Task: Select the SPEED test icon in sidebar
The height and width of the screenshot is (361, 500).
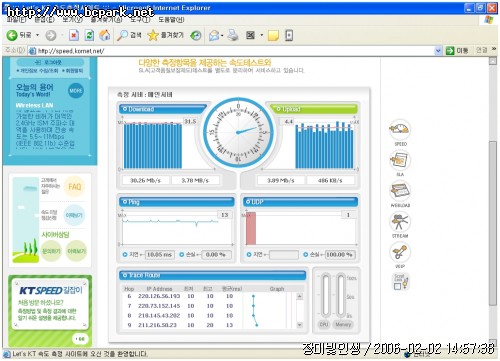Action: pyautogui.click(x=400, y=129)
